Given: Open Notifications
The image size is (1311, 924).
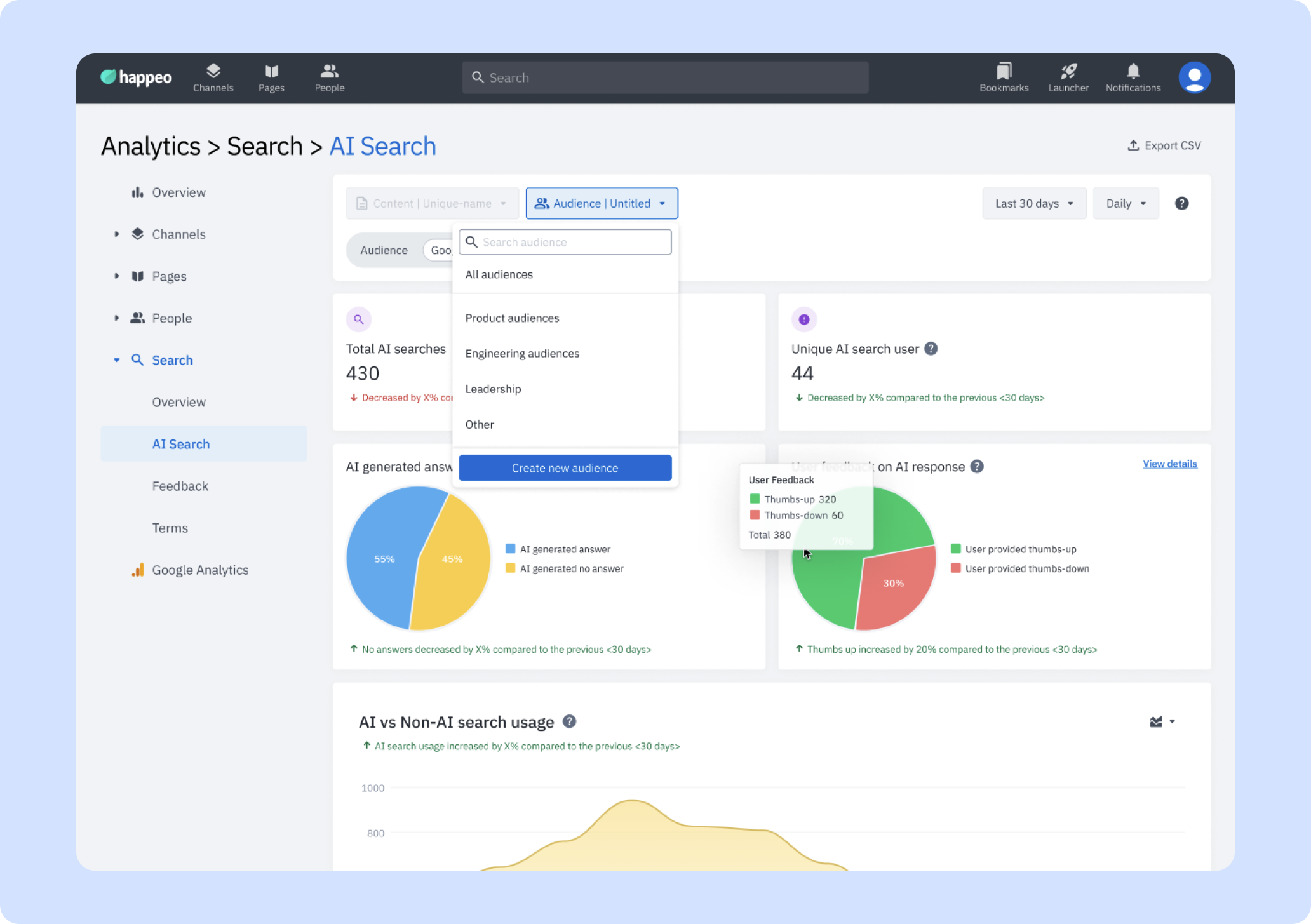Looking at the screenshot, I should click(1133, 77).
